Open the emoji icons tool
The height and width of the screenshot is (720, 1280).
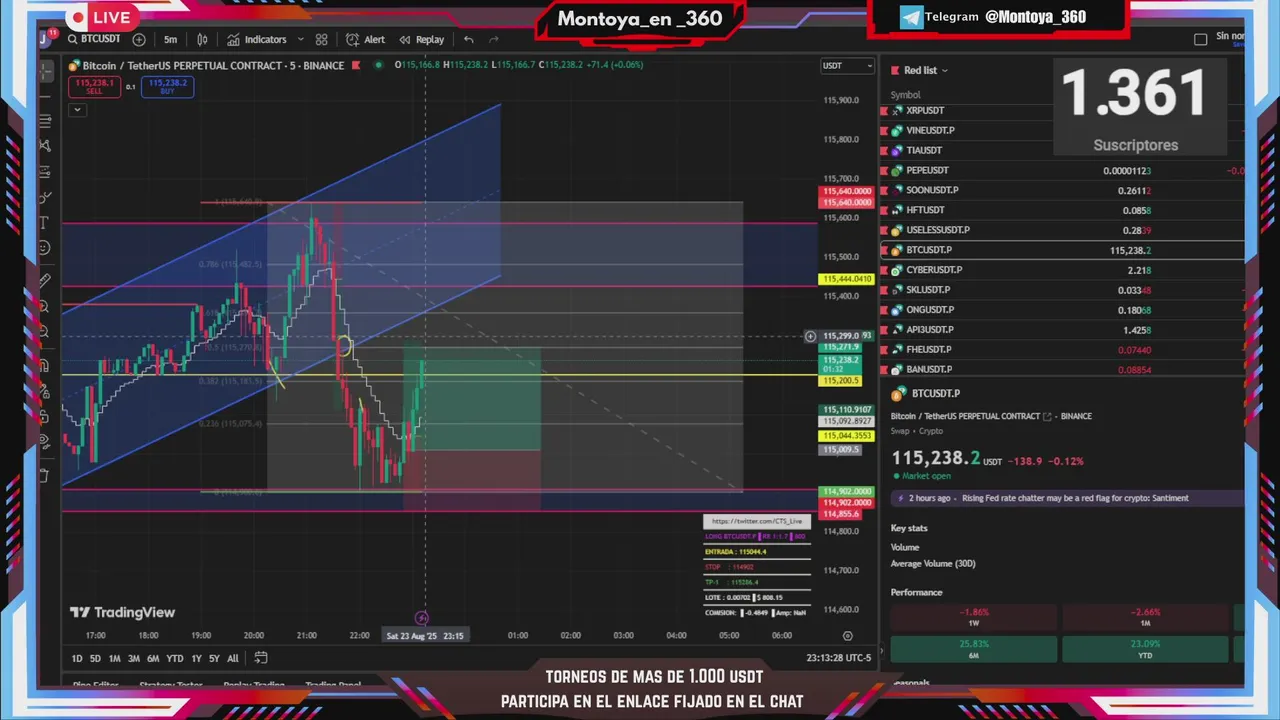tap(45, 248)
